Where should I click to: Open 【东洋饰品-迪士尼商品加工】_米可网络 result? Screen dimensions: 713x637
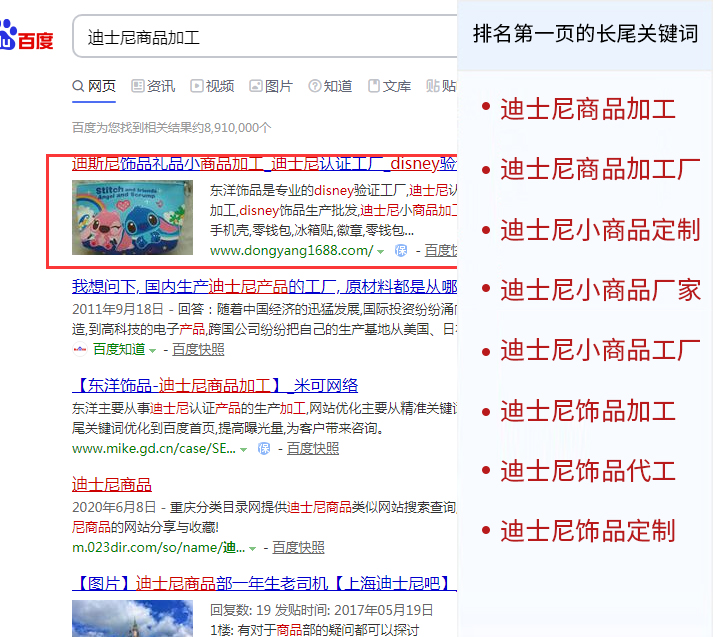click(215, 386)
